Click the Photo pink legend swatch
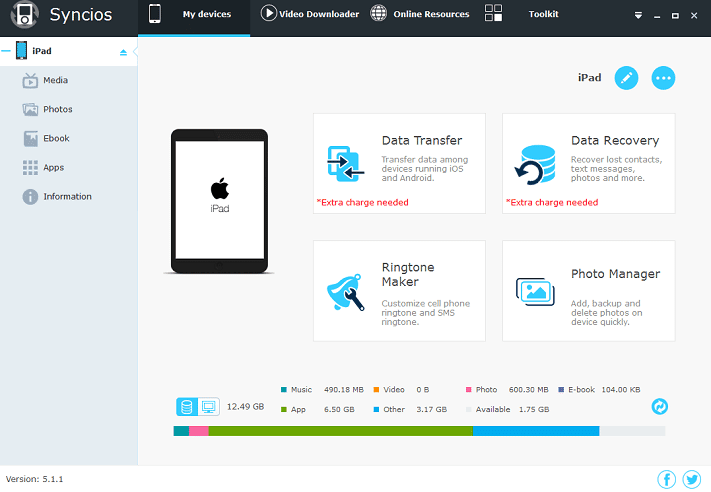 pos(468,390)
